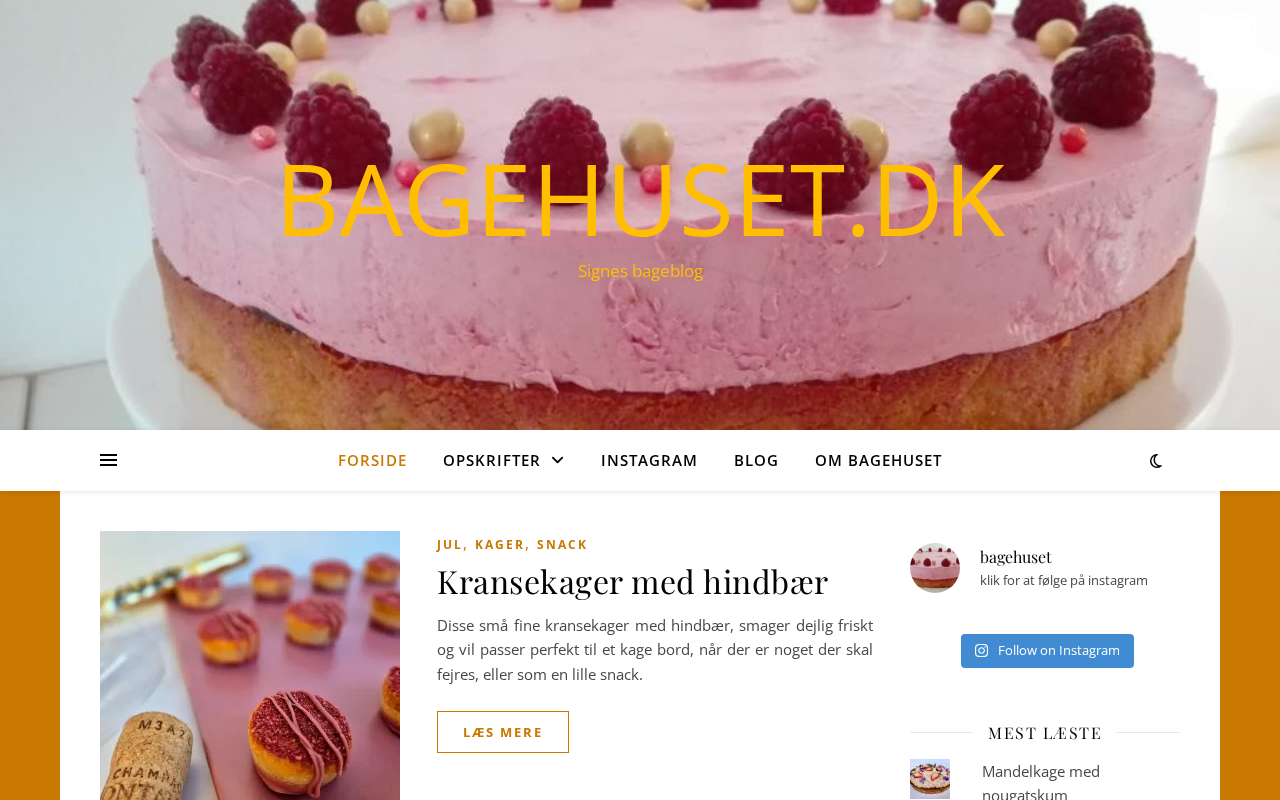This screenshot has height=800, width=1280.
Task: Open the Forside menu item
Action: [372, 460]
